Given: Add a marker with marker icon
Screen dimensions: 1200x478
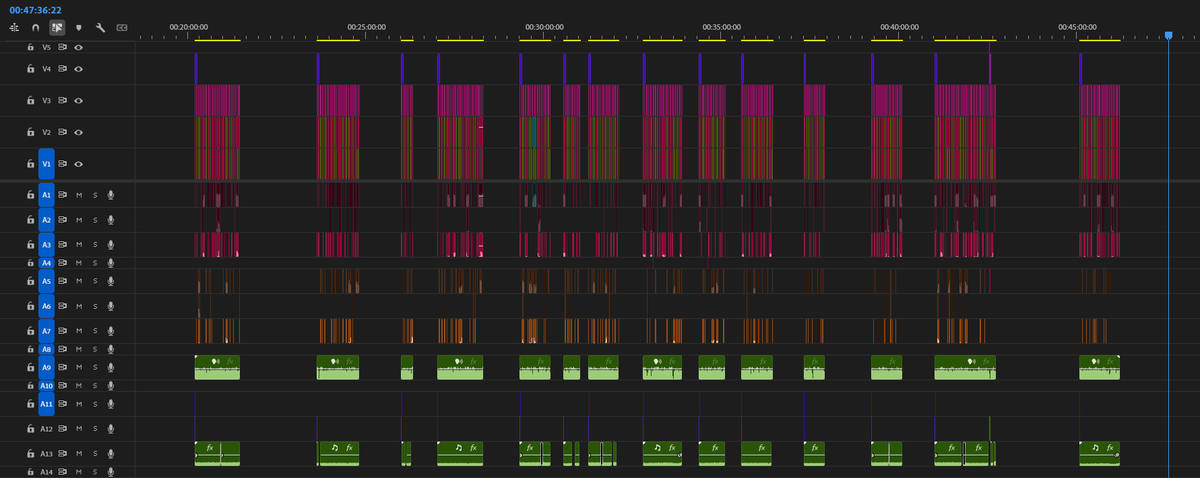Looking at the screenshot, I should [79, 27].
